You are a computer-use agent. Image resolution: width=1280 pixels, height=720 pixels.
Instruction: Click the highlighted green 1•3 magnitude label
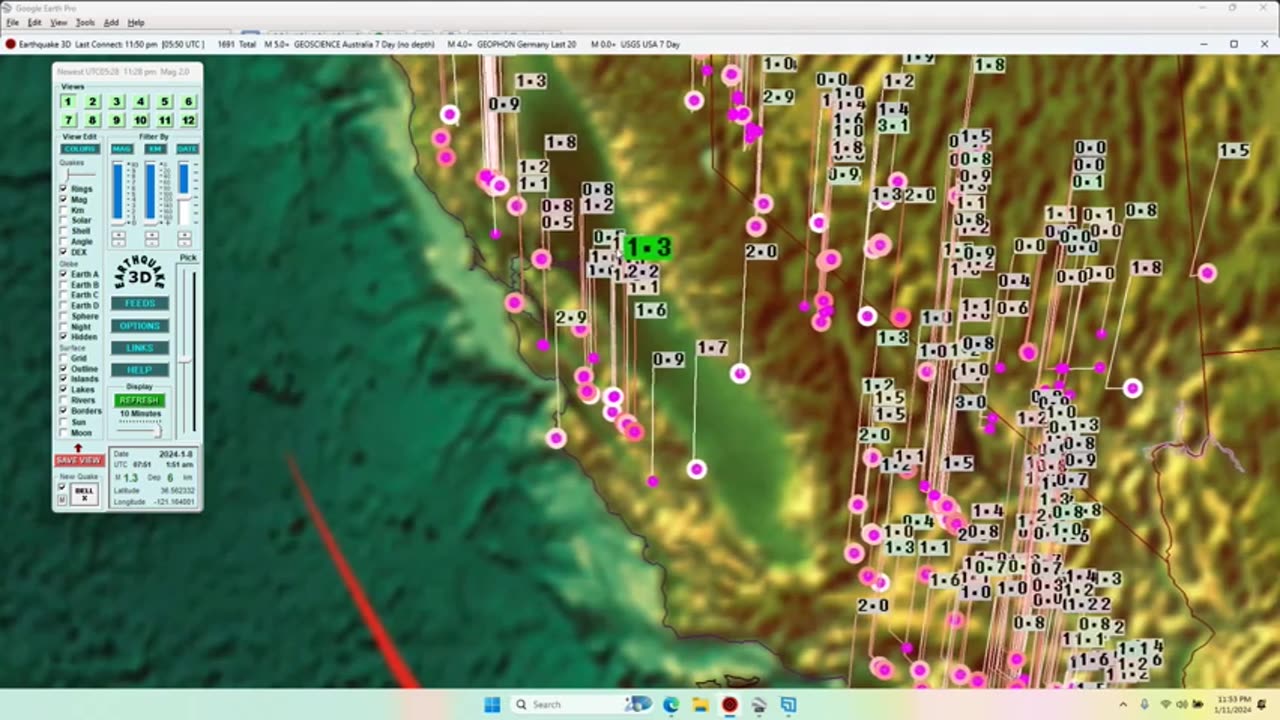[648, 247]
